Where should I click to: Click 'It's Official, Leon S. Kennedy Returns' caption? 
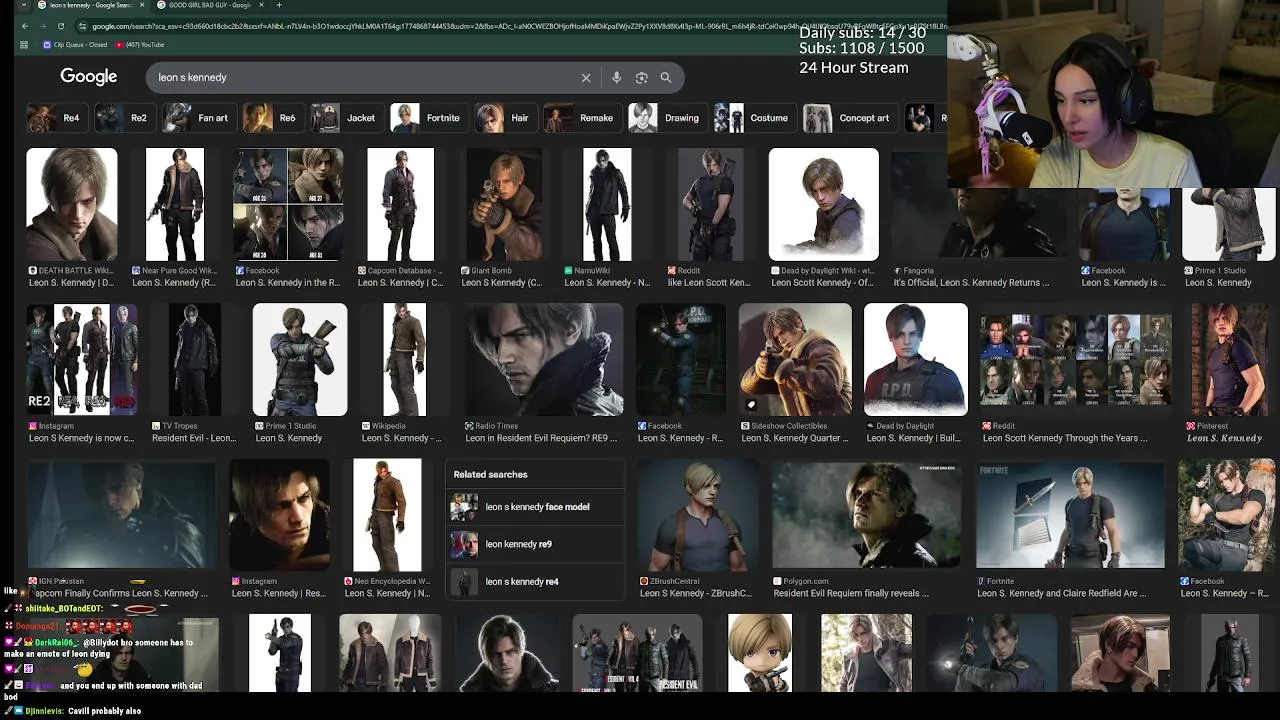pos(971,283)
